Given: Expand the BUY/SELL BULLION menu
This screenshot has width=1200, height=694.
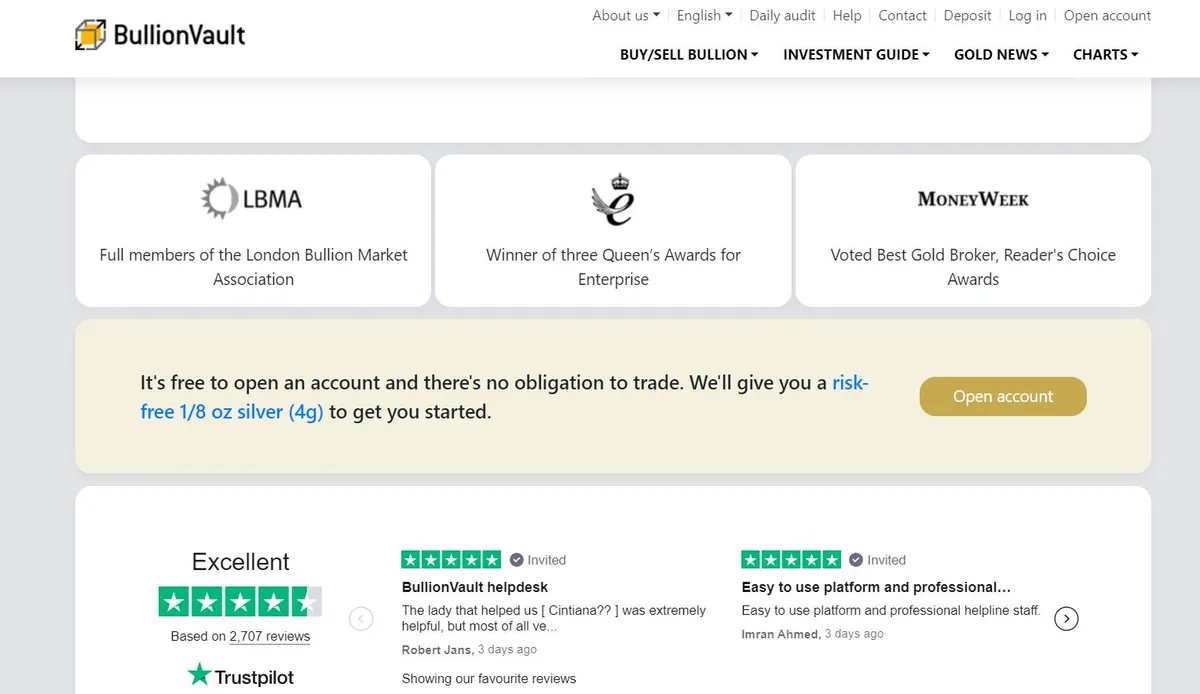Looking at the screenshot, I should [689, 54].
